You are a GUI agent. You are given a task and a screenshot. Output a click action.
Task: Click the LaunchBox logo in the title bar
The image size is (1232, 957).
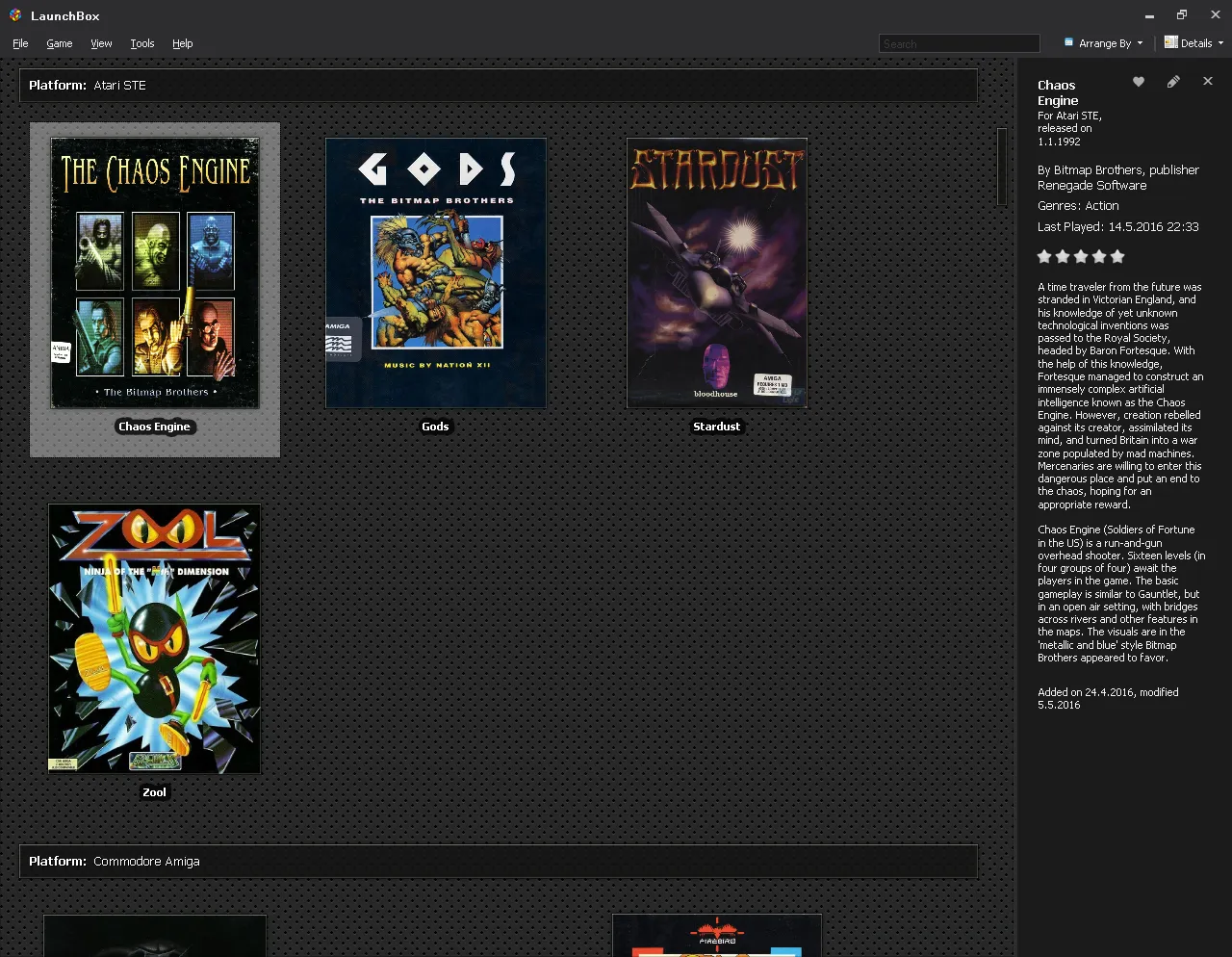click(x=15, y=15)
